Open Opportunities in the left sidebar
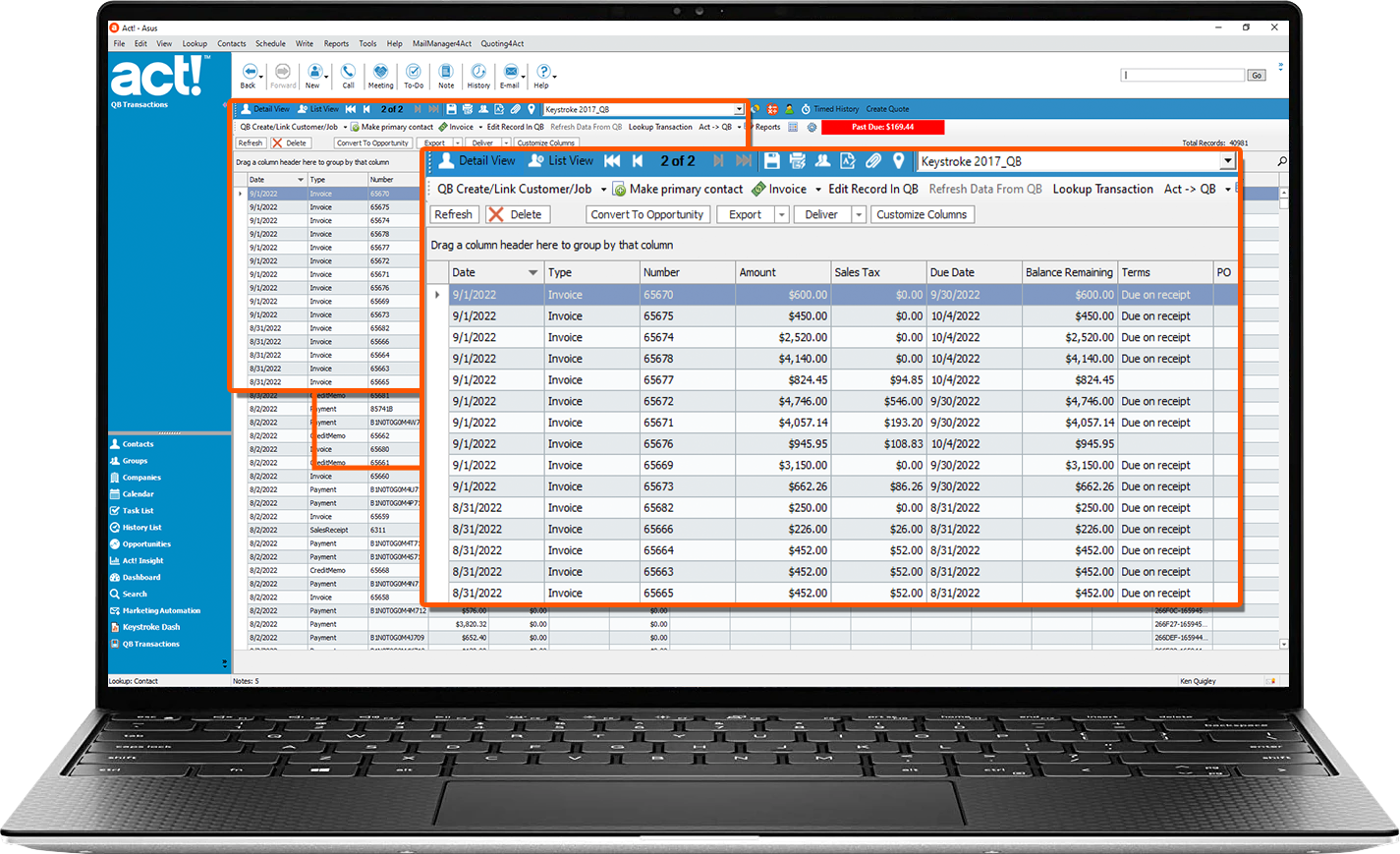This screenshot has height=854, width=1400. click(x=140, y=544)
